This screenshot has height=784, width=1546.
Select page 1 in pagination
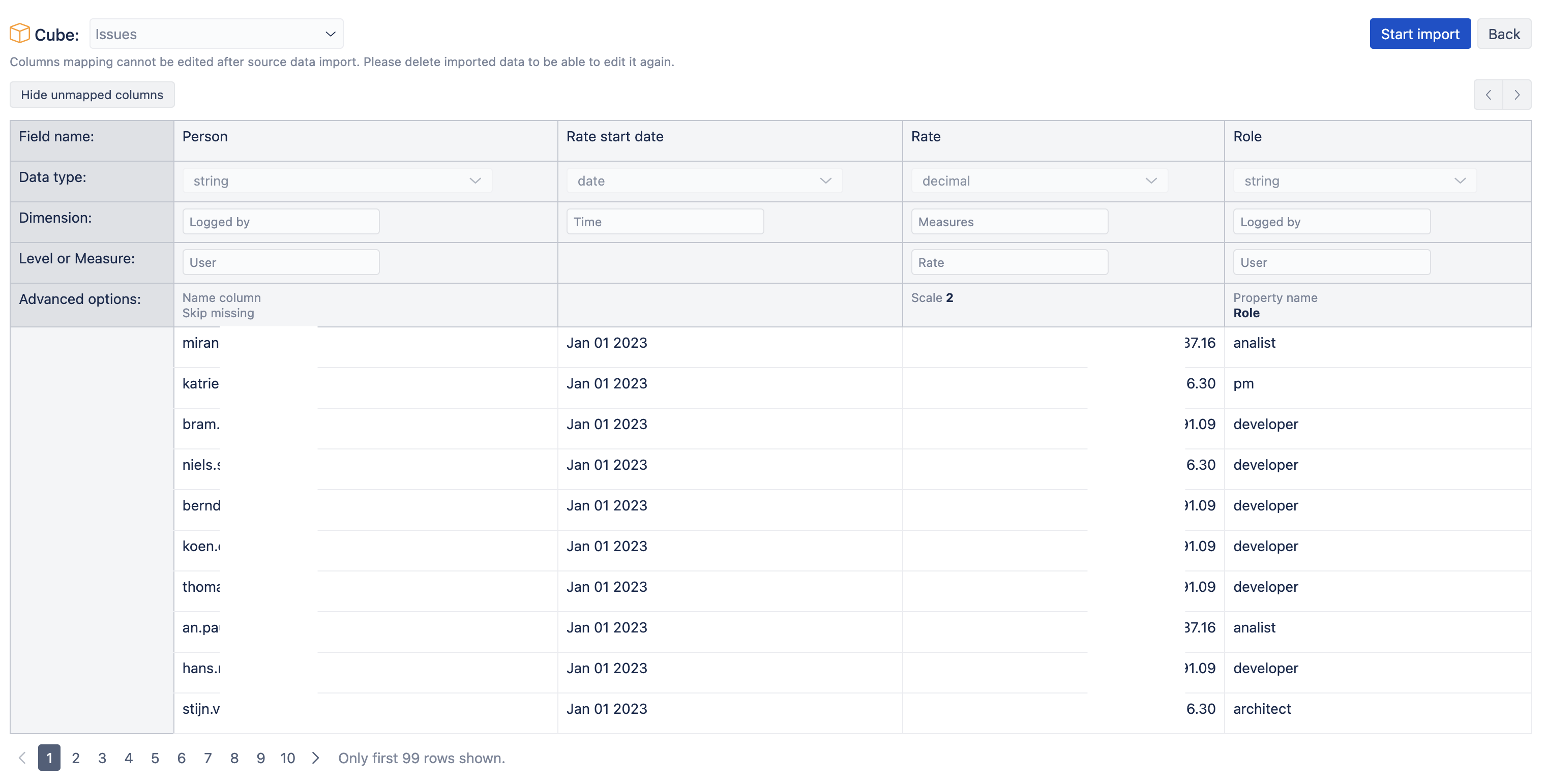pyautogui.click(x=49, y=758)
